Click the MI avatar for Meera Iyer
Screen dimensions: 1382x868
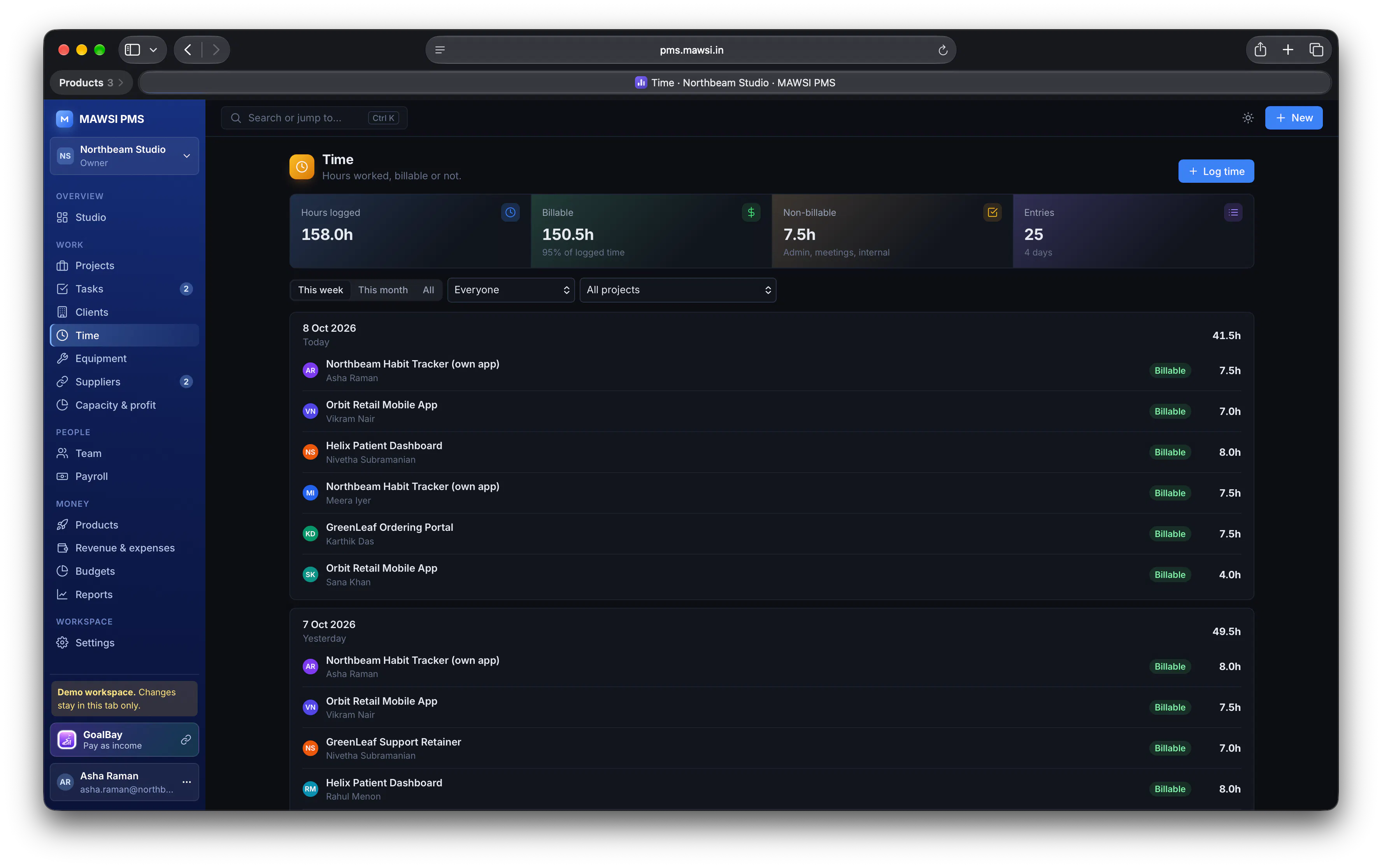[x=310, y=493]
